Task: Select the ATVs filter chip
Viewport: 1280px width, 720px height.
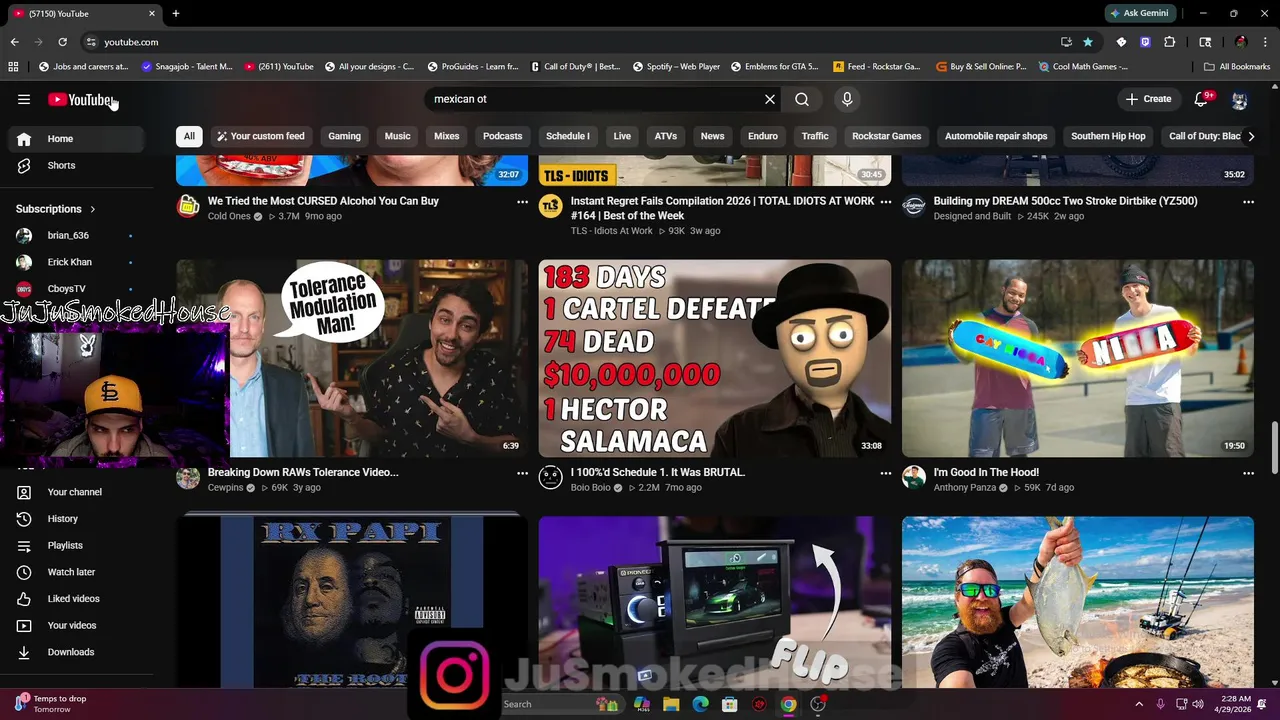Action: (x=665, y=136)
